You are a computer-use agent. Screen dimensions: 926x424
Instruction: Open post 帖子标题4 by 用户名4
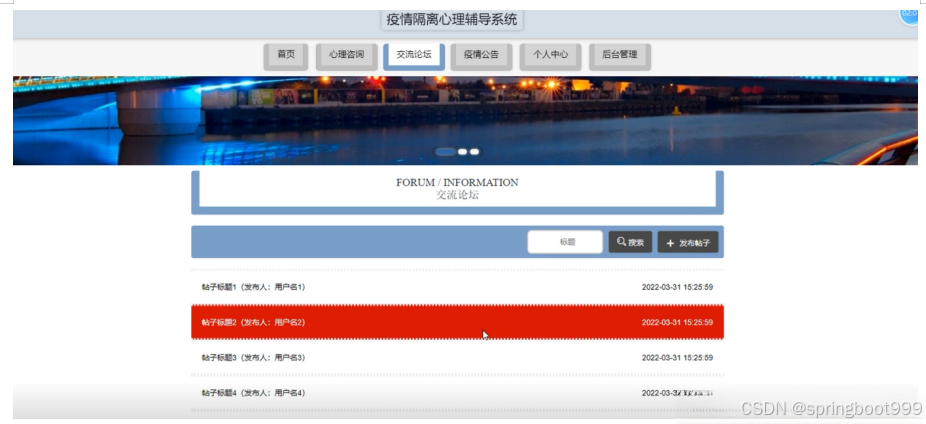pyautogui.click(x=457, y=393)
